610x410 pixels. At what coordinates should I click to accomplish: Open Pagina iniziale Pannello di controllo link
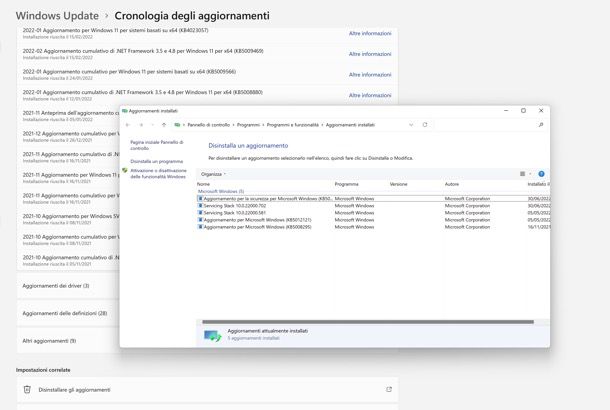pyautogui.click(x=157, y=145)
